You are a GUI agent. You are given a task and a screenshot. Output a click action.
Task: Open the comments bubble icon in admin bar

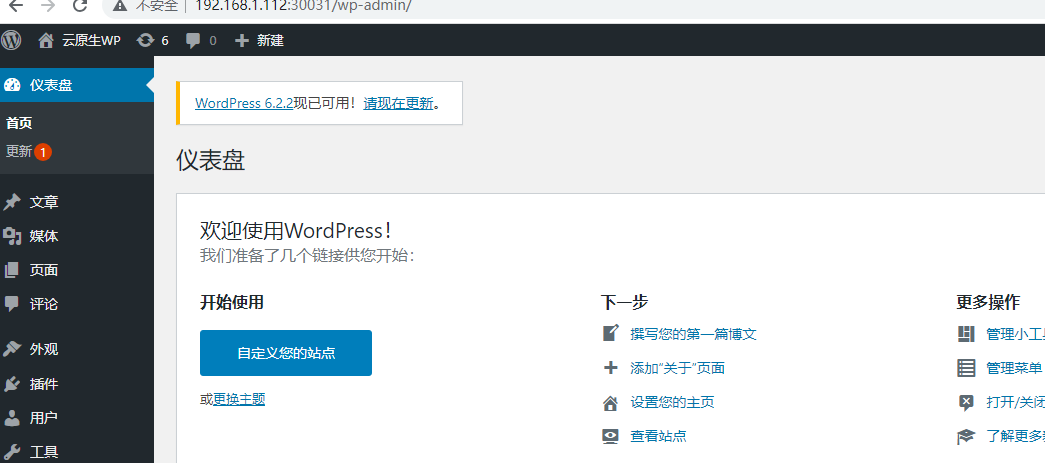pos(193,41)
